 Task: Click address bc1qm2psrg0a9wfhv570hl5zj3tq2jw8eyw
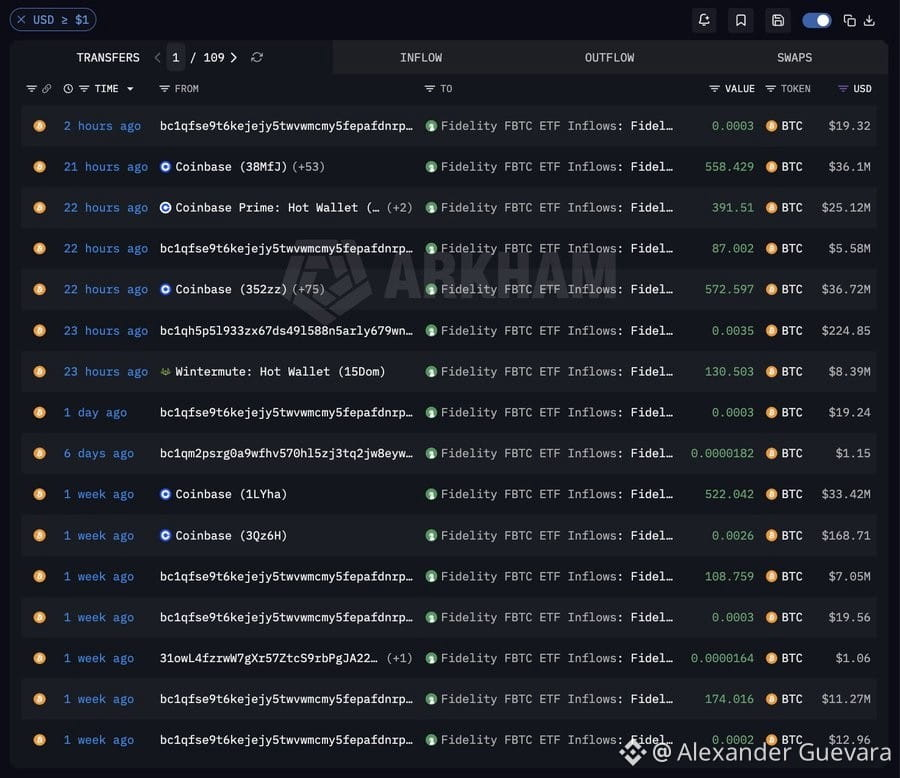tap(286, 453)
